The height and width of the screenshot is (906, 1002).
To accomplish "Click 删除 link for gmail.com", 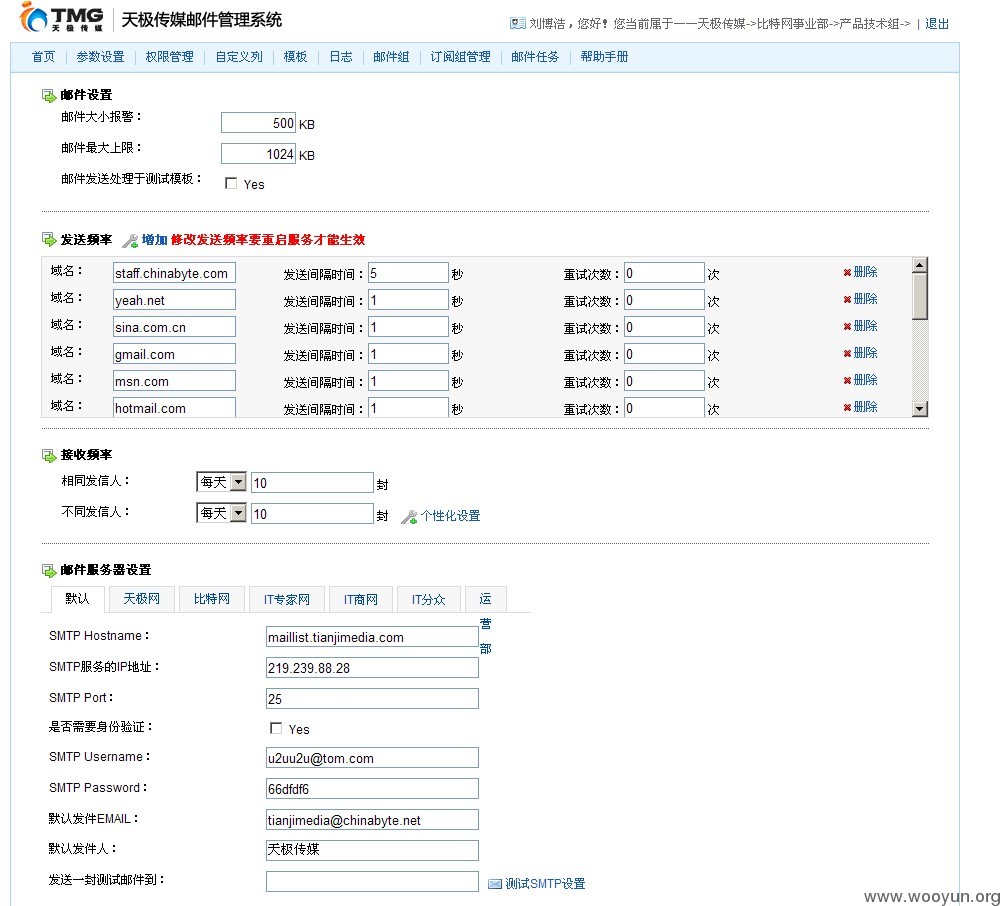I will pyautogui.click(x=865, y=353).
